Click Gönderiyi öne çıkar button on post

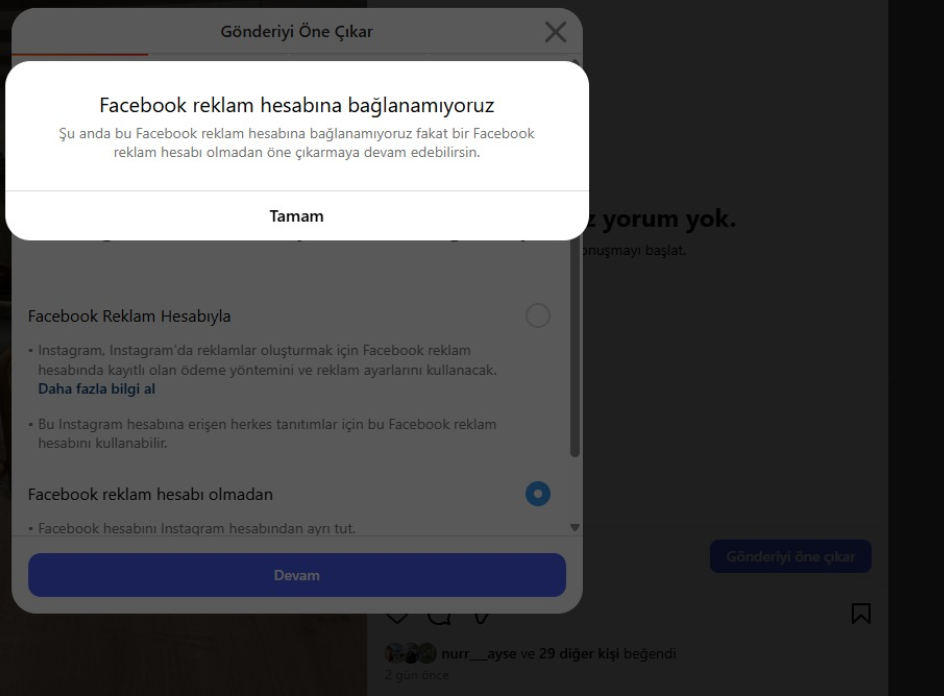click(790, 556)
